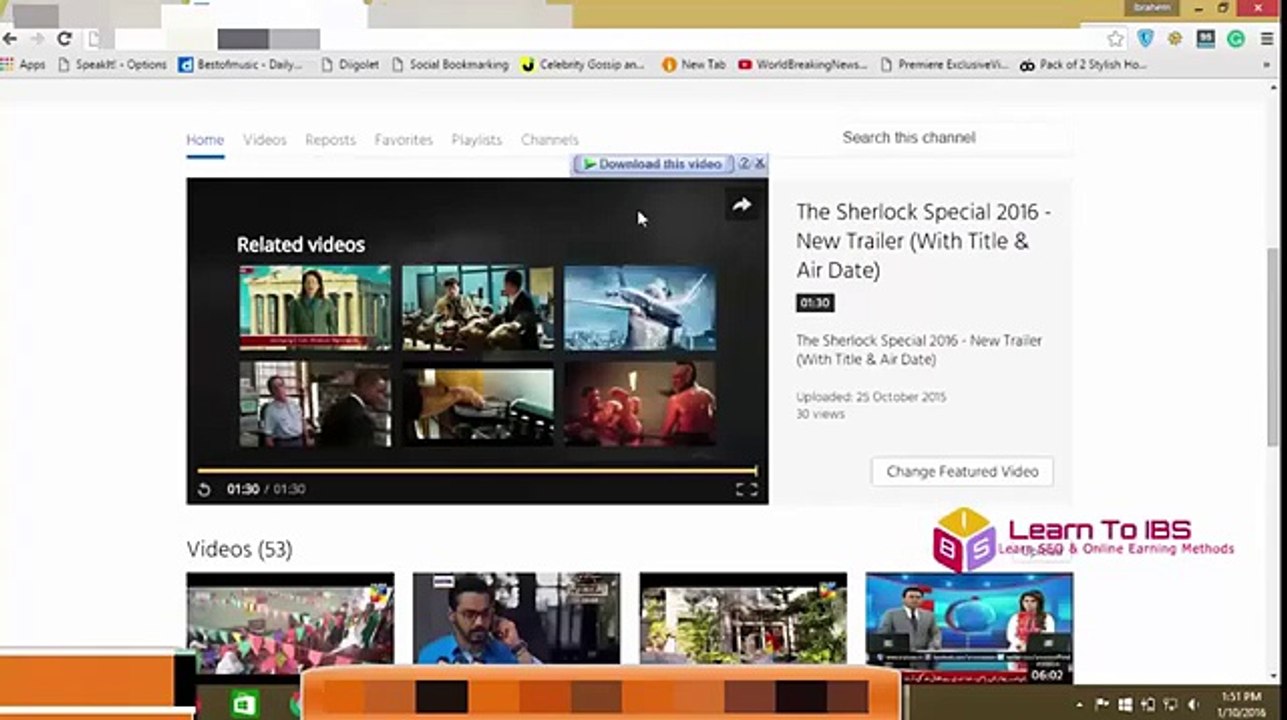Select the Playlists tab

click(x=477, y=140)
